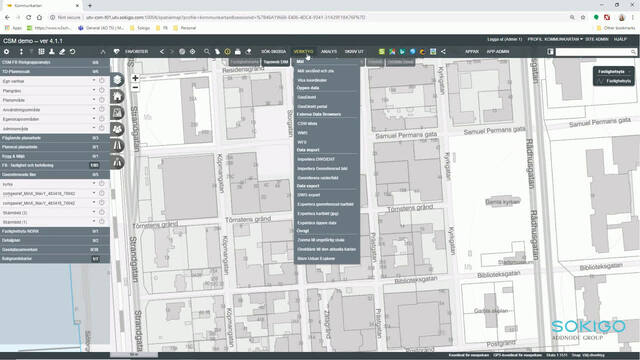This screenshot has height=360, width=640.
Task: Expand the Detaljplan layer group
Action: (55, 240)
